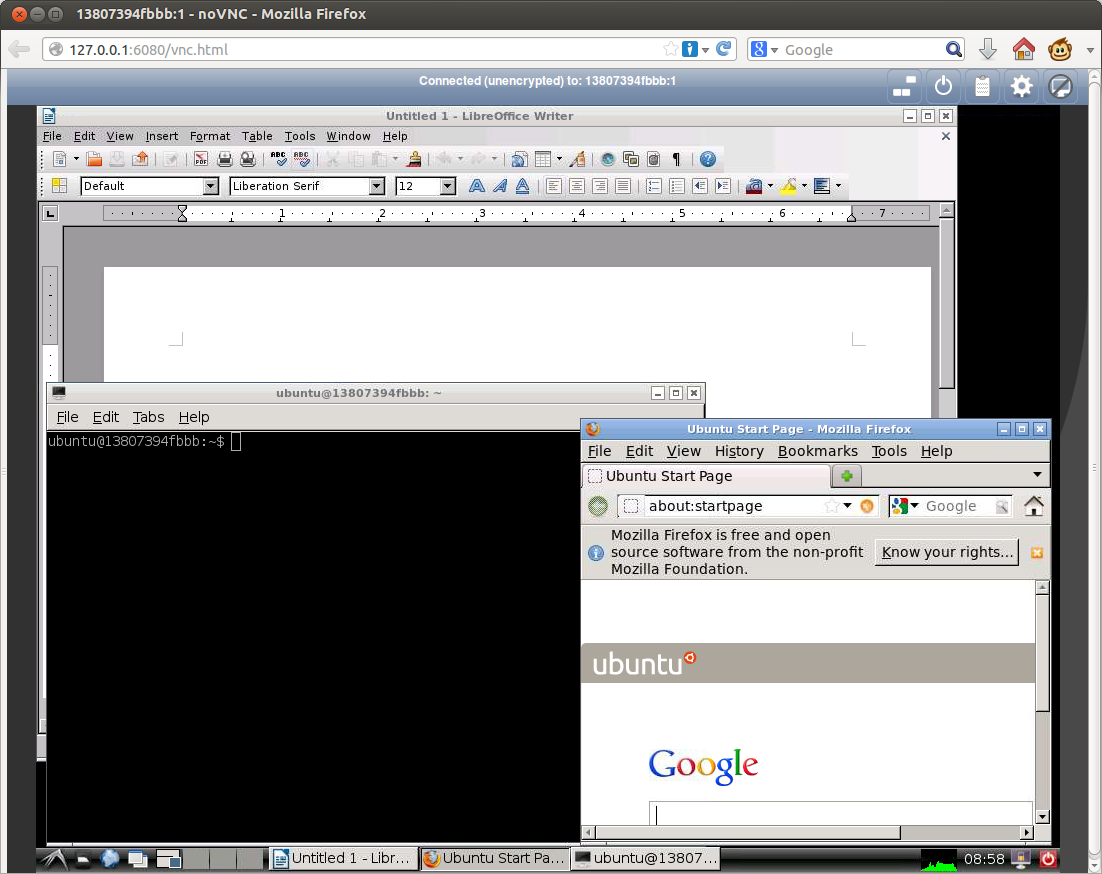Open the Google search engine selector in Firefox

(905, 506)
